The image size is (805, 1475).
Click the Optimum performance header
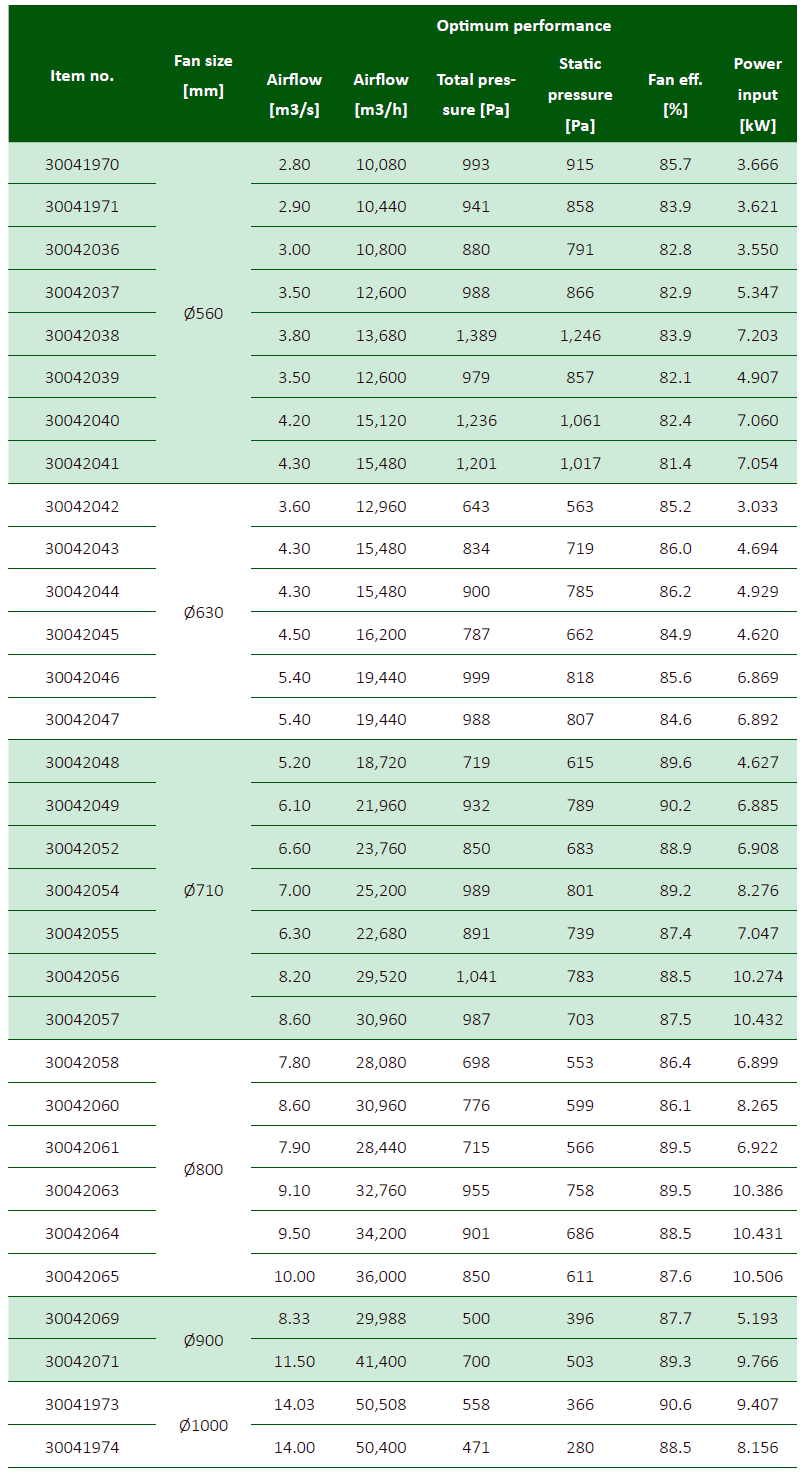[523, 26]
